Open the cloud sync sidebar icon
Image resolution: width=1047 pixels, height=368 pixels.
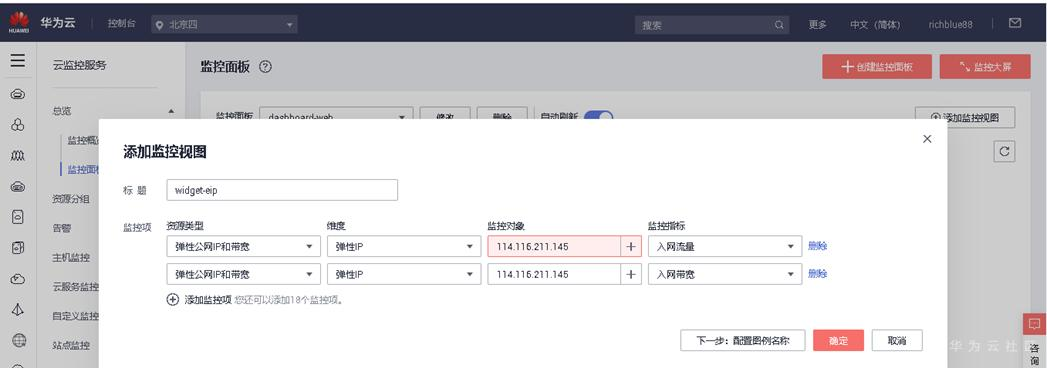click(18, 279)
